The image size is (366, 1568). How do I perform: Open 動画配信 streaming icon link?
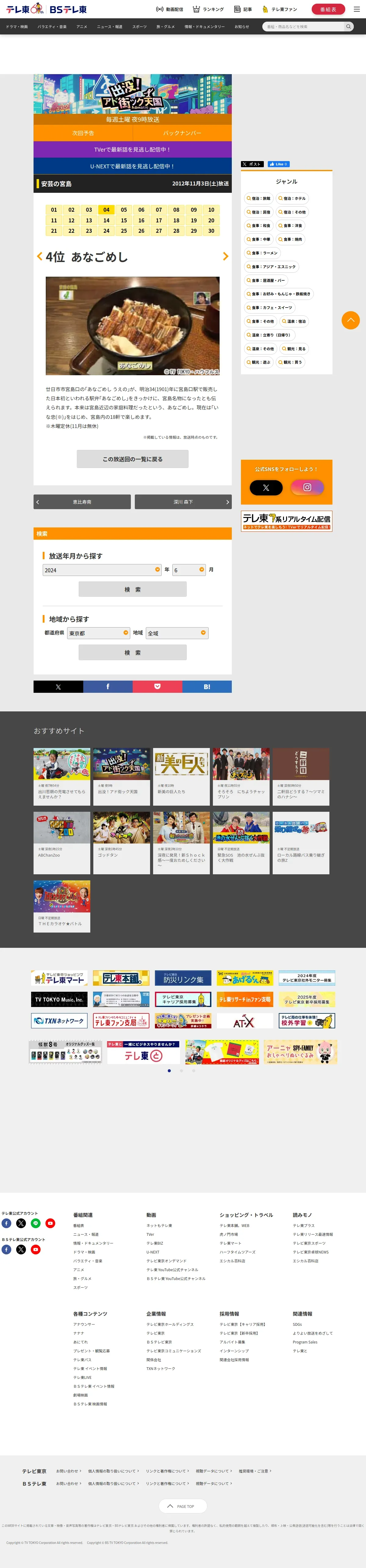169,9
